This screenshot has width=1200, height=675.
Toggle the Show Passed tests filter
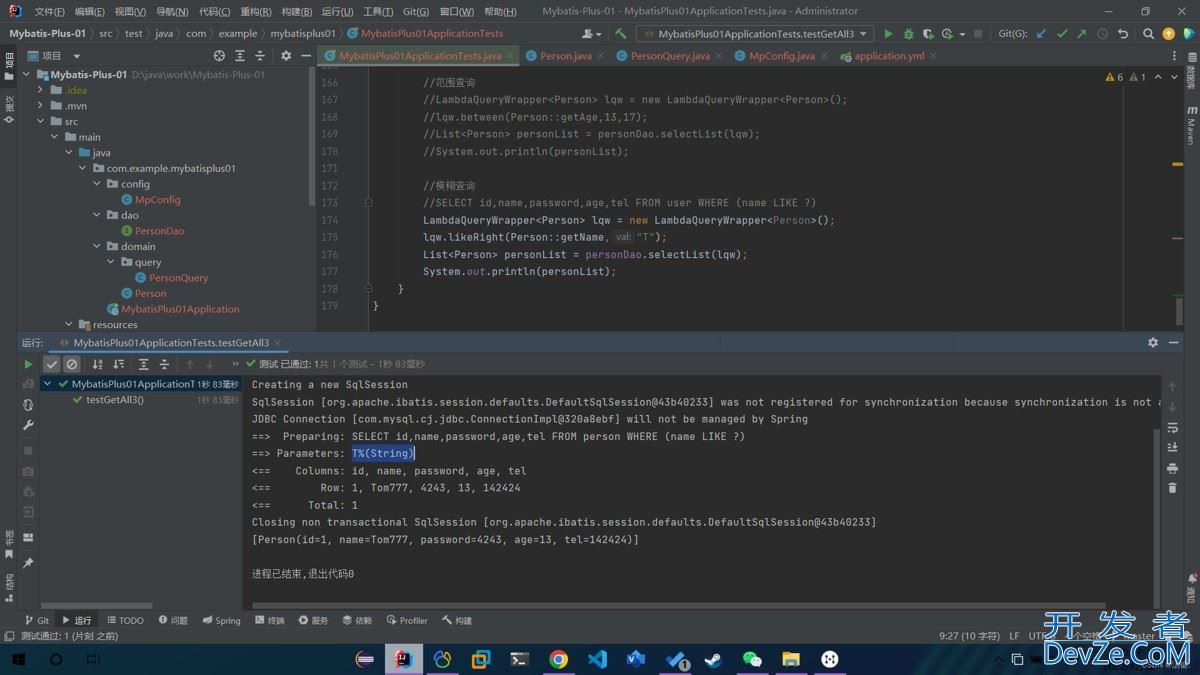point(52,364)
